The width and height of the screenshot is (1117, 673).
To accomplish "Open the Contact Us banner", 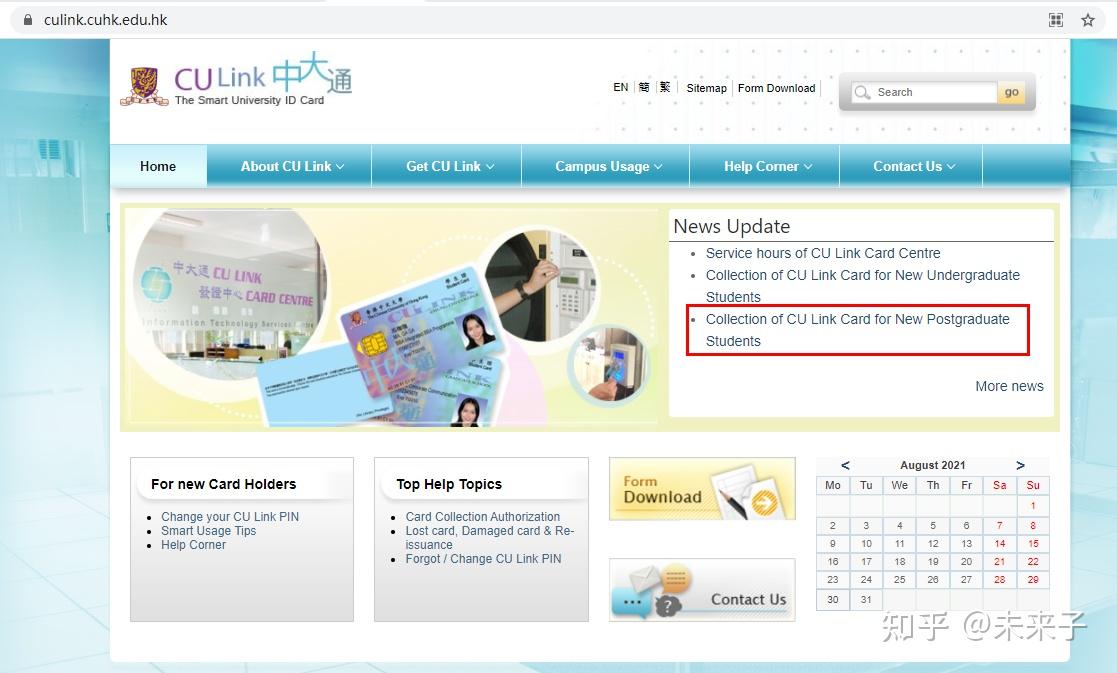I will tap(702, 590).
